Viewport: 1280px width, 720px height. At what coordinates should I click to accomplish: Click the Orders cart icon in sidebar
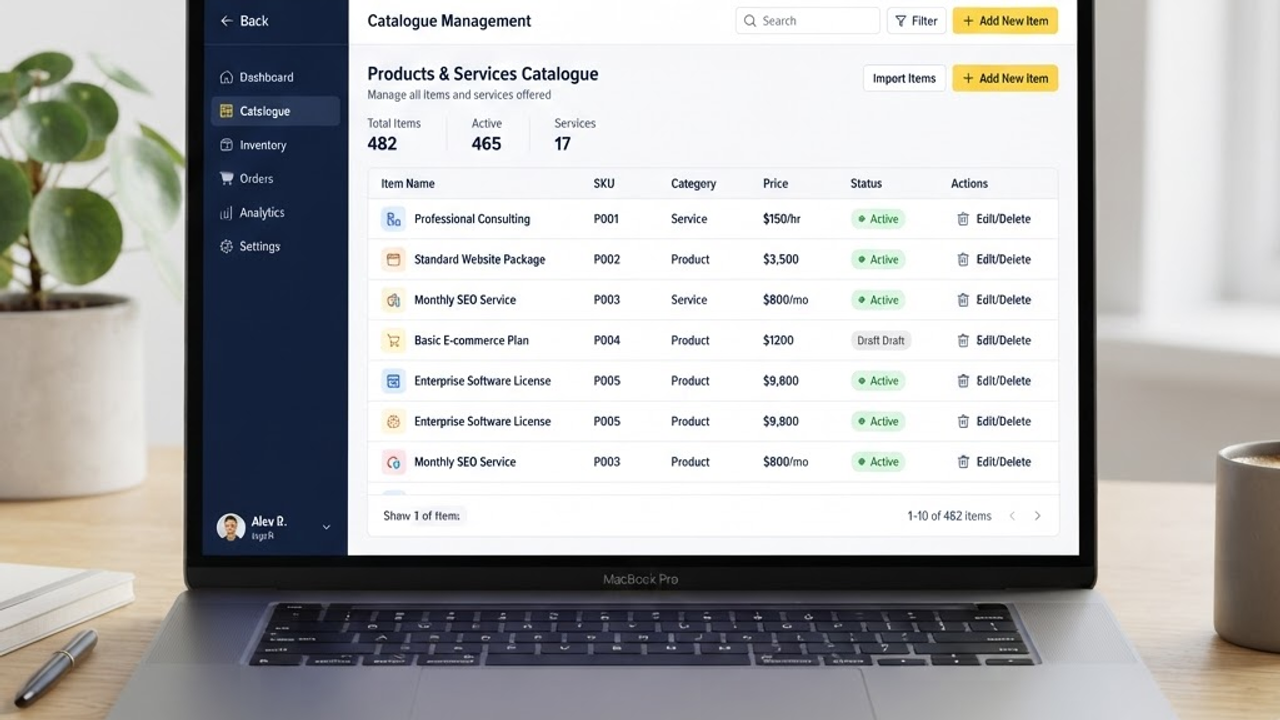[x=226, y=178]
